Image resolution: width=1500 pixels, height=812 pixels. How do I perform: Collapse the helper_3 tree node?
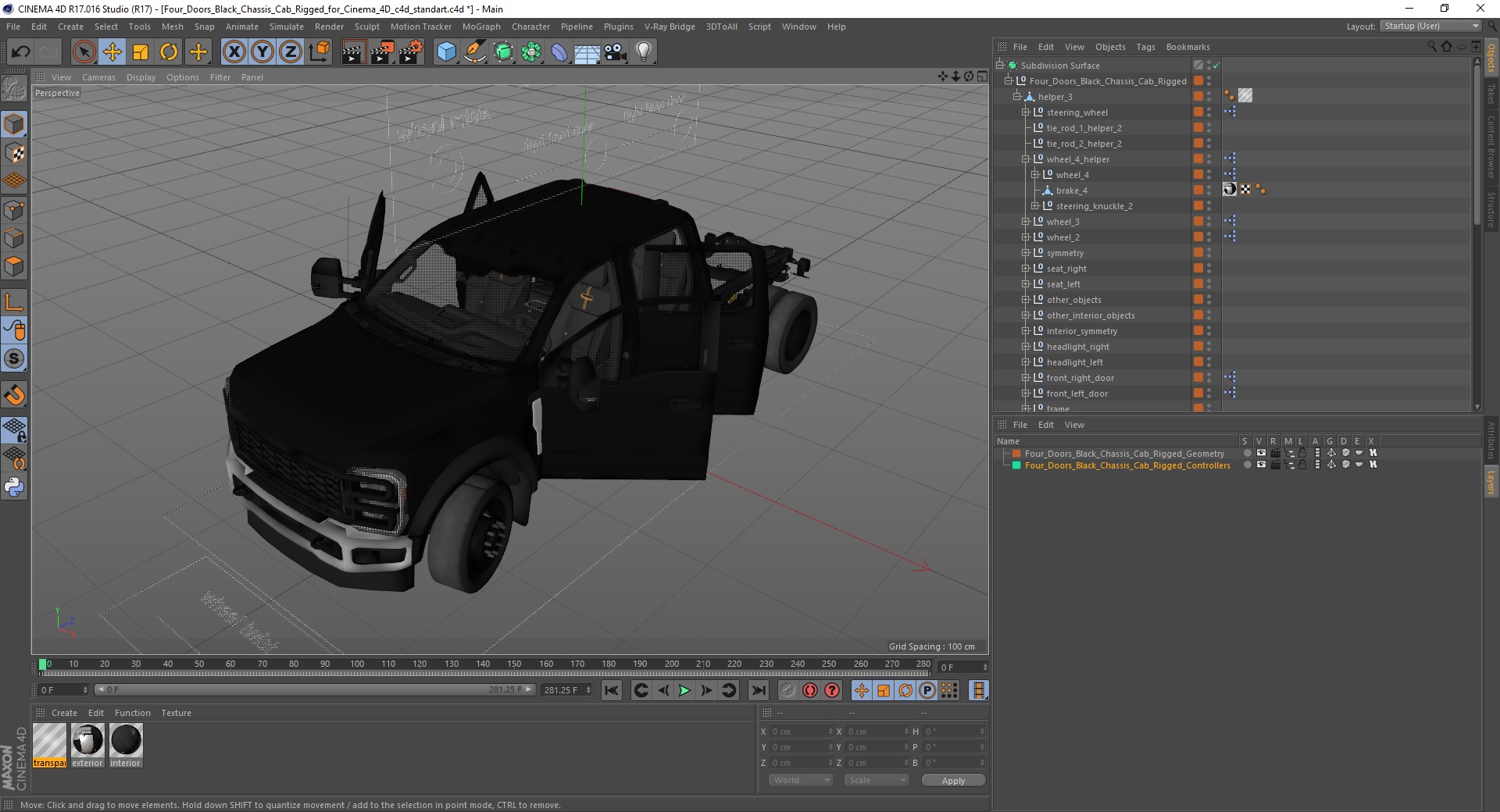1017,97
